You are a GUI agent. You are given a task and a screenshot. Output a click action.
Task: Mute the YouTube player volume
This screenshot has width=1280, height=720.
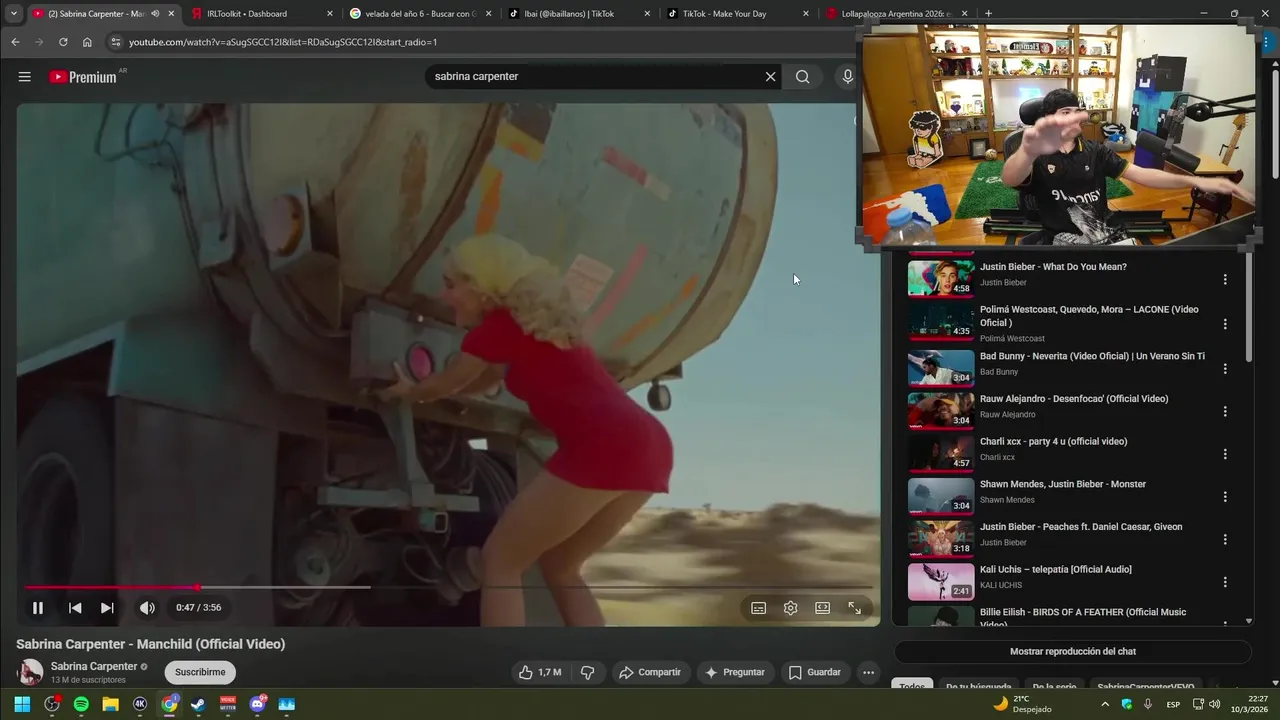[147, 607]
